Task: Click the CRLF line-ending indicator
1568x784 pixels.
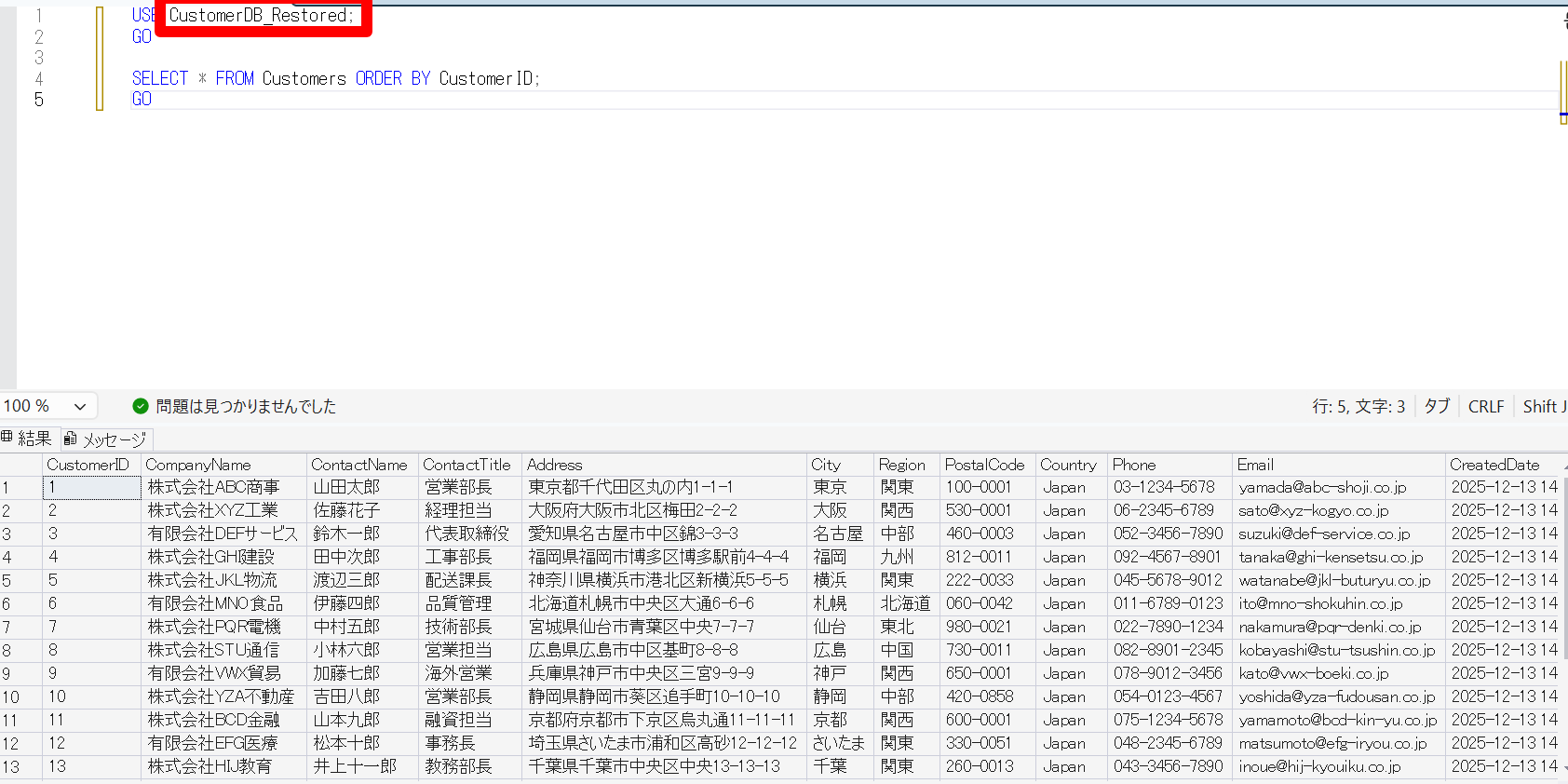Action: [1486, 406]
